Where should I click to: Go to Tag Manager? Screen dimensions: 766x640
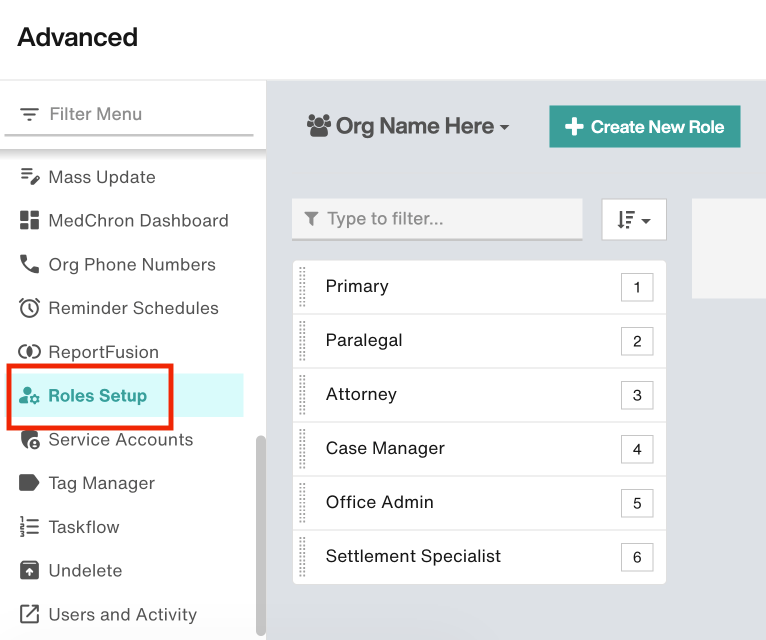pyautogui.click(x=102, y=483)
